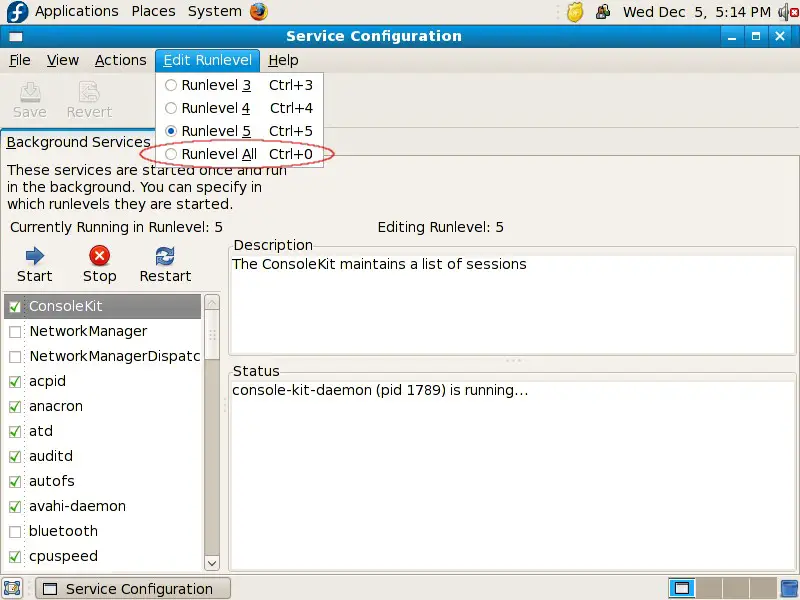The image size is (800, 600).
Task: Uncheck the anacron service checkbox
Action: 15,407
